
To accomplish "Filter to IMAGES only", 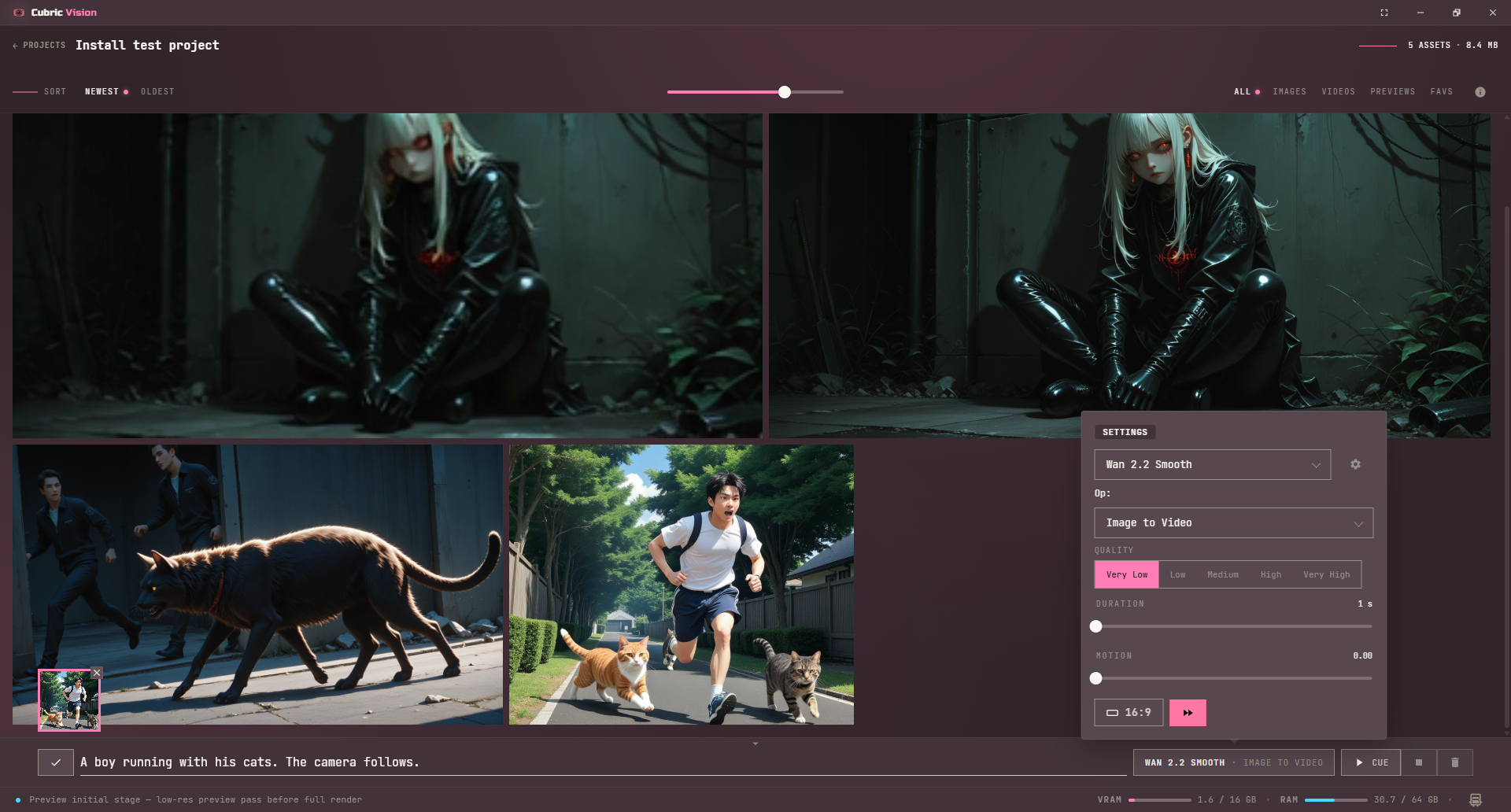I will pyautogui.click(x=1290, y=92).
